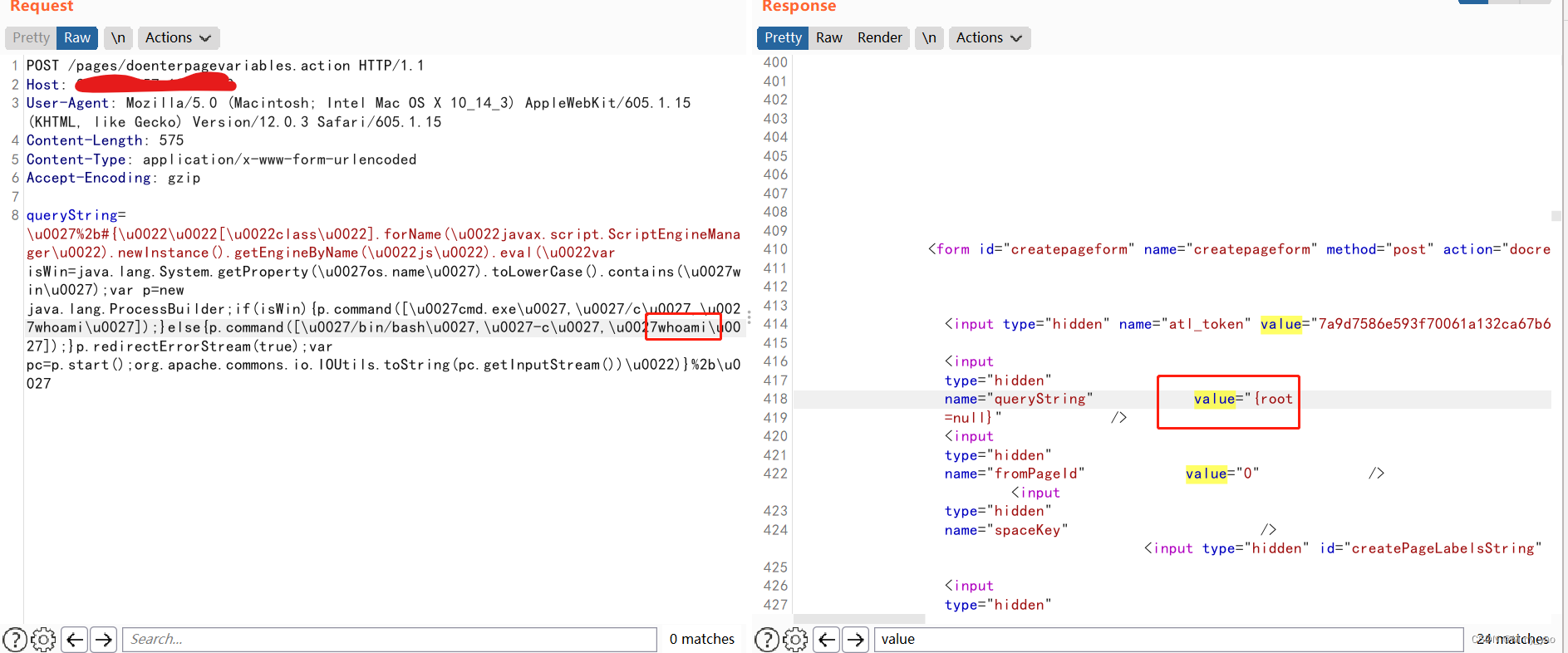Click the '=null}' text in Response line 419
Screen dimensions: 1568x653
(x=968, y=418)
